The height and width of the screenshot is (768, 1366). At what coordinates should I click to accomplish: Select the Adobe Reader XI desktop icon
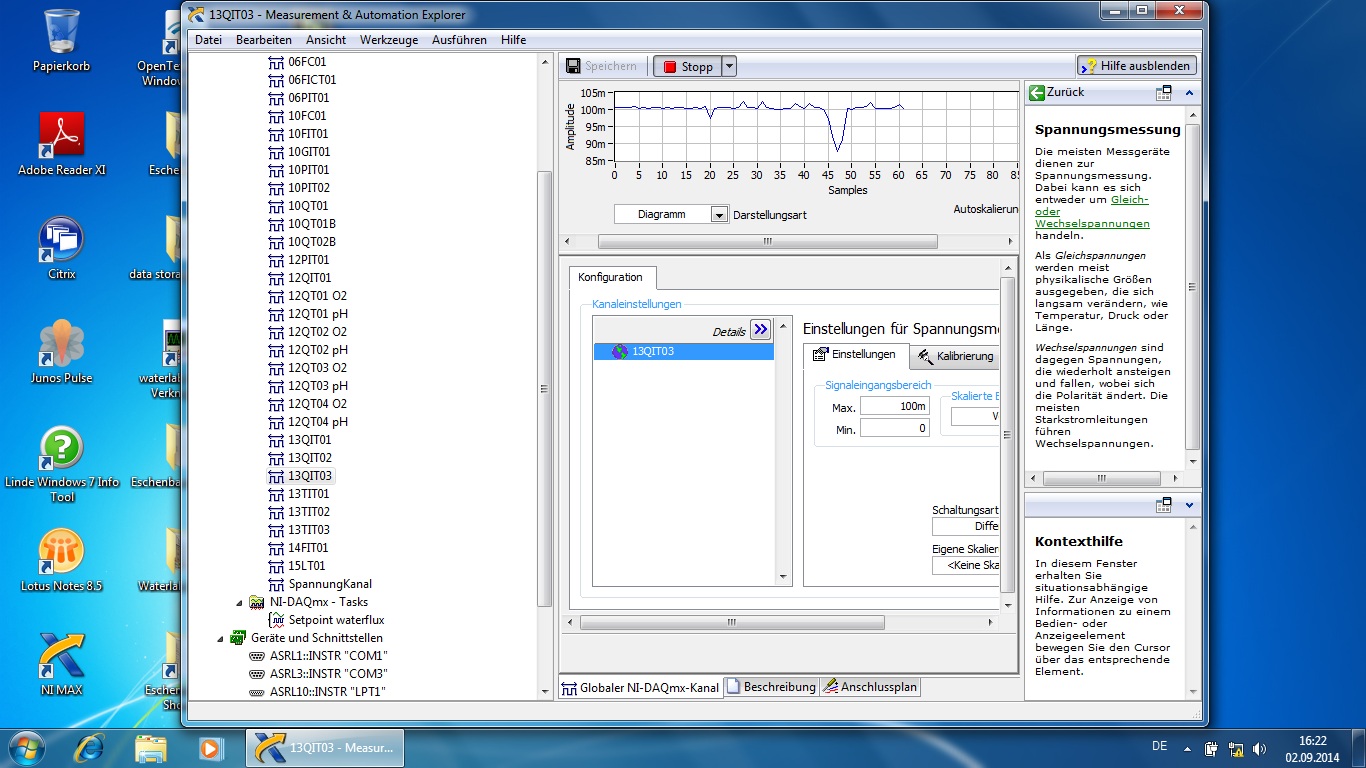click(x=62, y=145)
